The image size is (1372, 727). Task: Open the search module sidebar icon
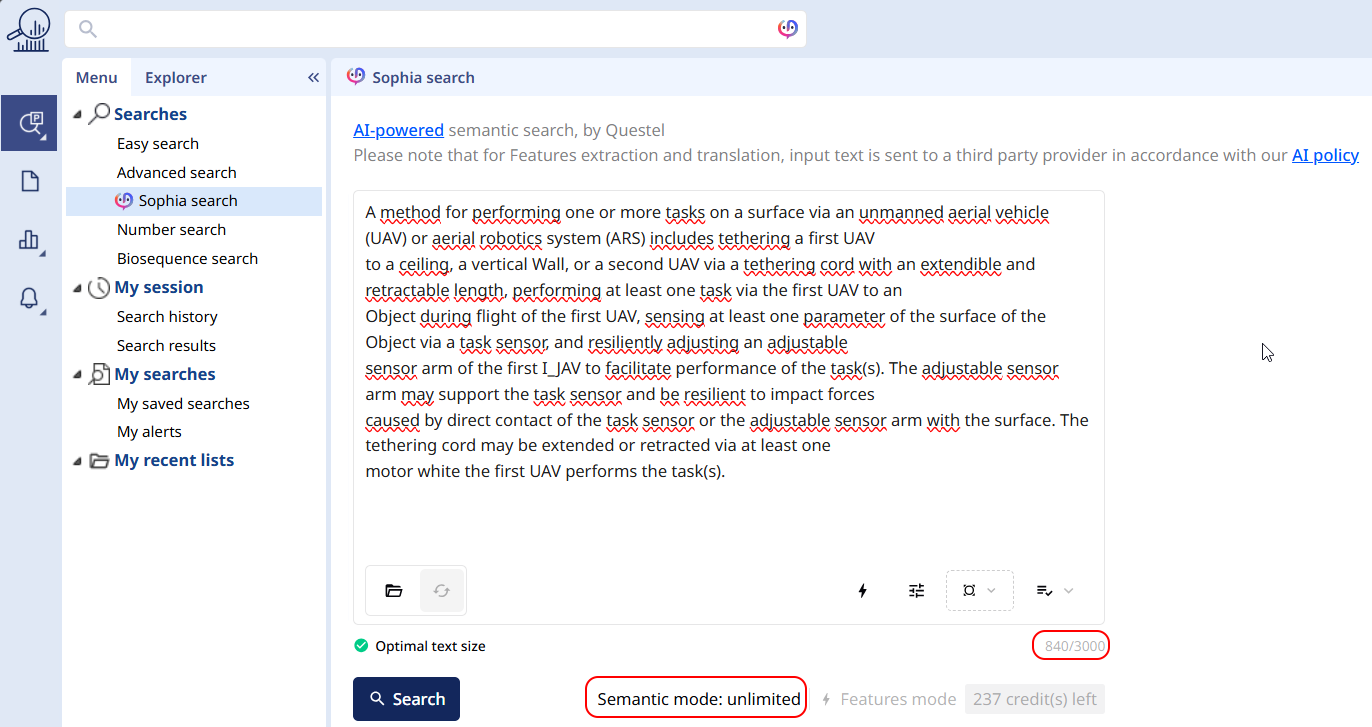(29, 123)
